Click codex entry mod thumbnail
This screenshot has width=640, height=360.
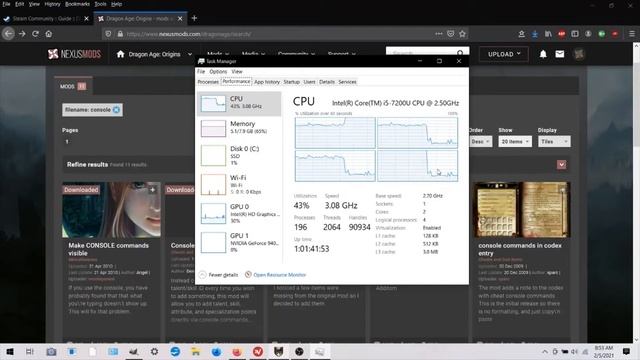(x=521, y=209)
